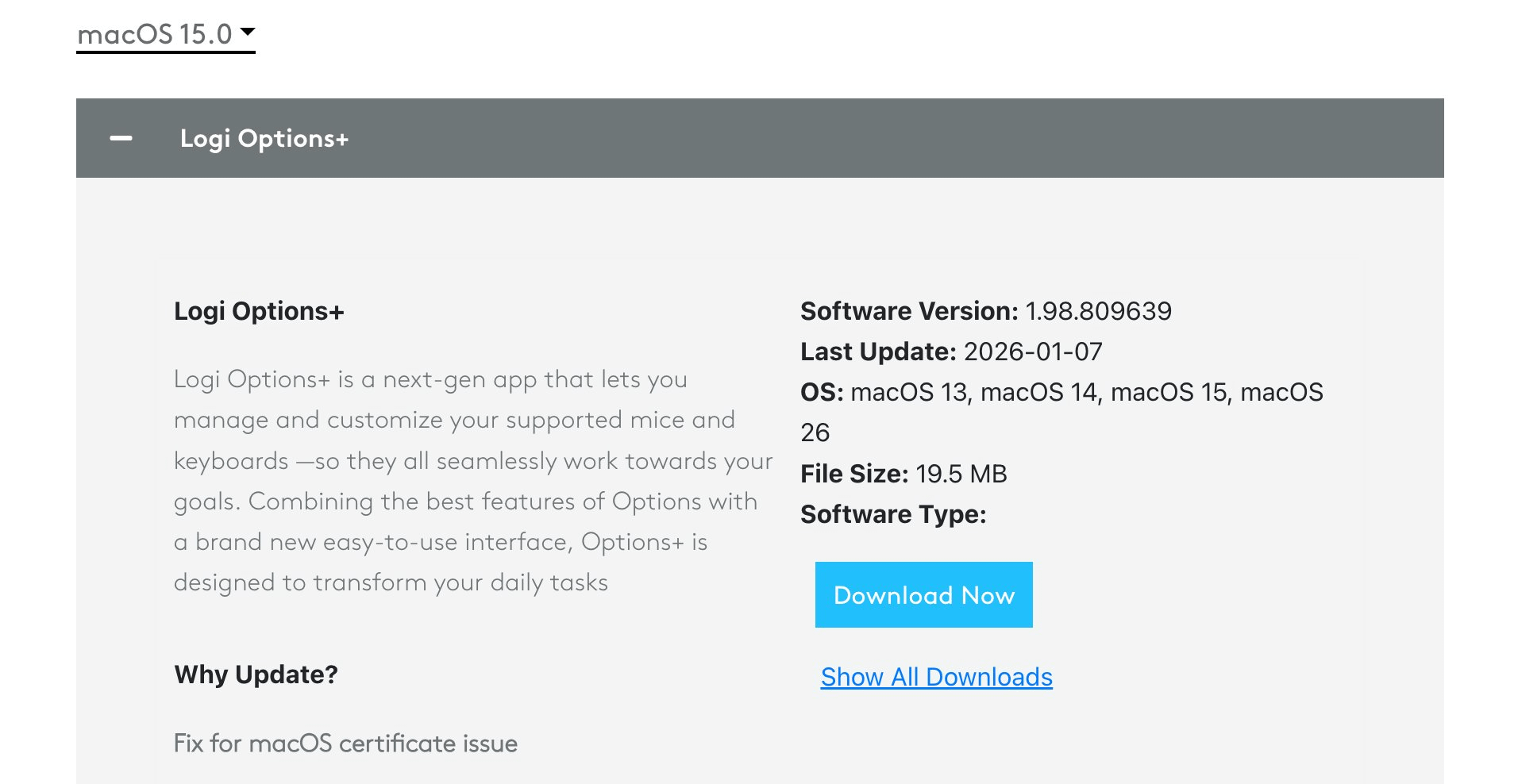Collapse the section using the minus icon
The height and width of the screenshot is (784, 1518).
click(121, 138)
